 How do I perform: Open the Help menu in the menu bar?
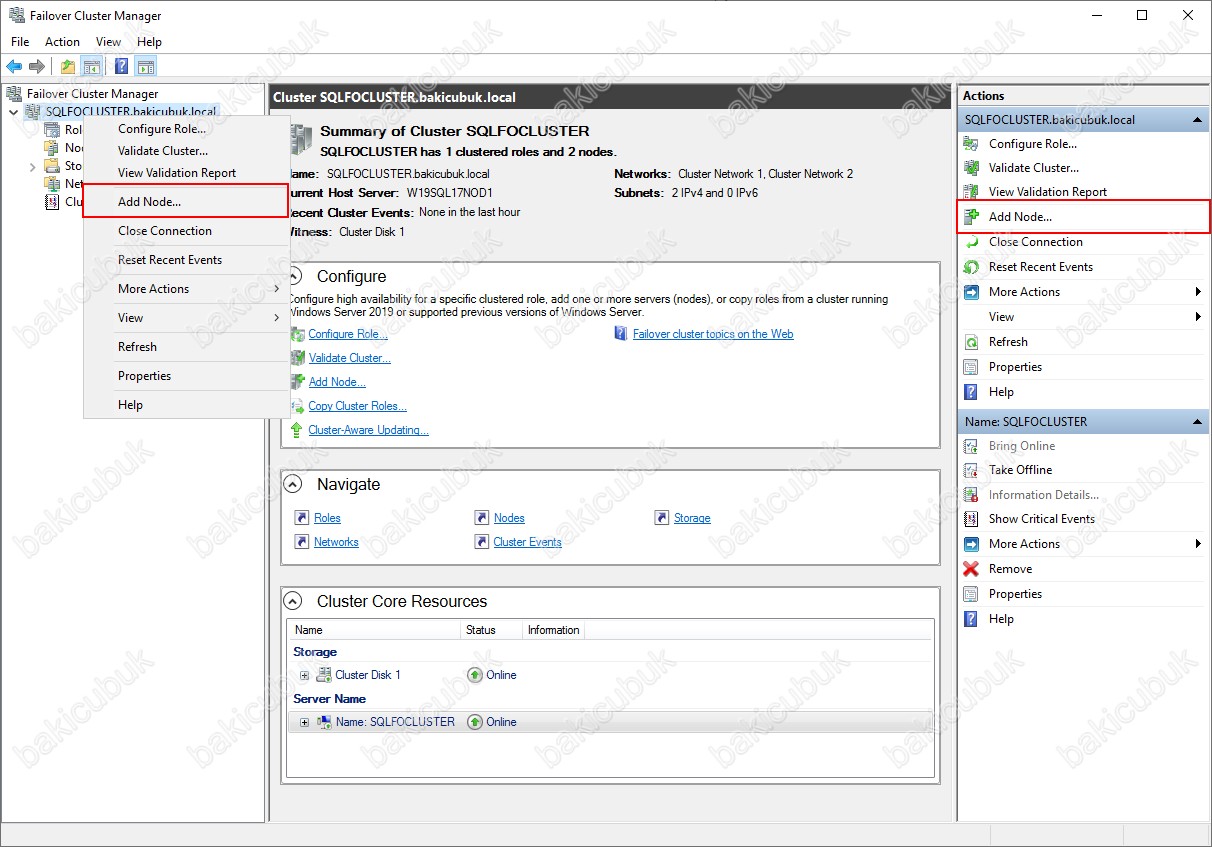[x=149, y=42]
